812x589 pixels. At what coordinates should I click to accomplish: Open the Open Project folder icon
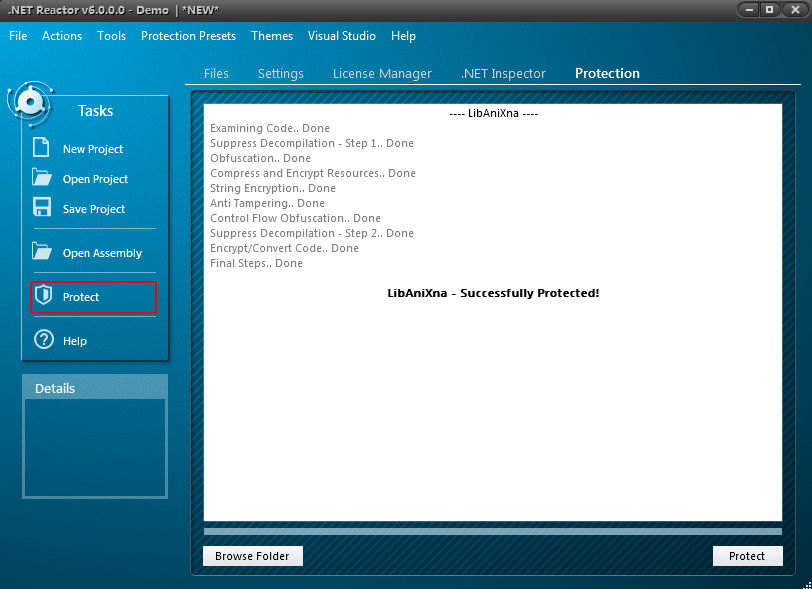click(x=40, y=178)
